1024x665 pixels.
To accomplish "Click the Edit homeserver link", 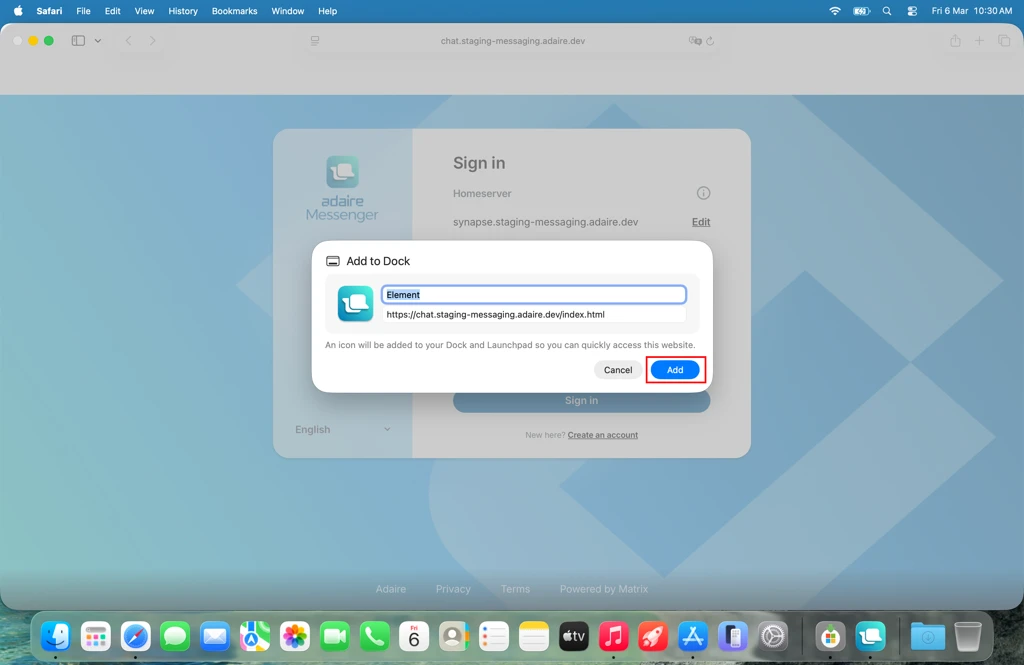I will point(701,222).
